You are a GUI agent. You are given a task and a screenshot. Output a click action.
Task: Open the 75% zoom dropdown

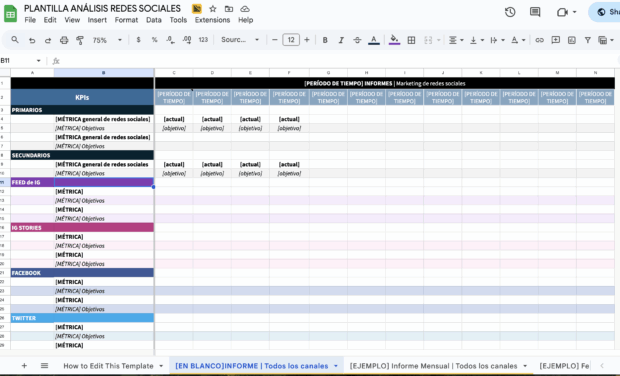tap(107, 40)
